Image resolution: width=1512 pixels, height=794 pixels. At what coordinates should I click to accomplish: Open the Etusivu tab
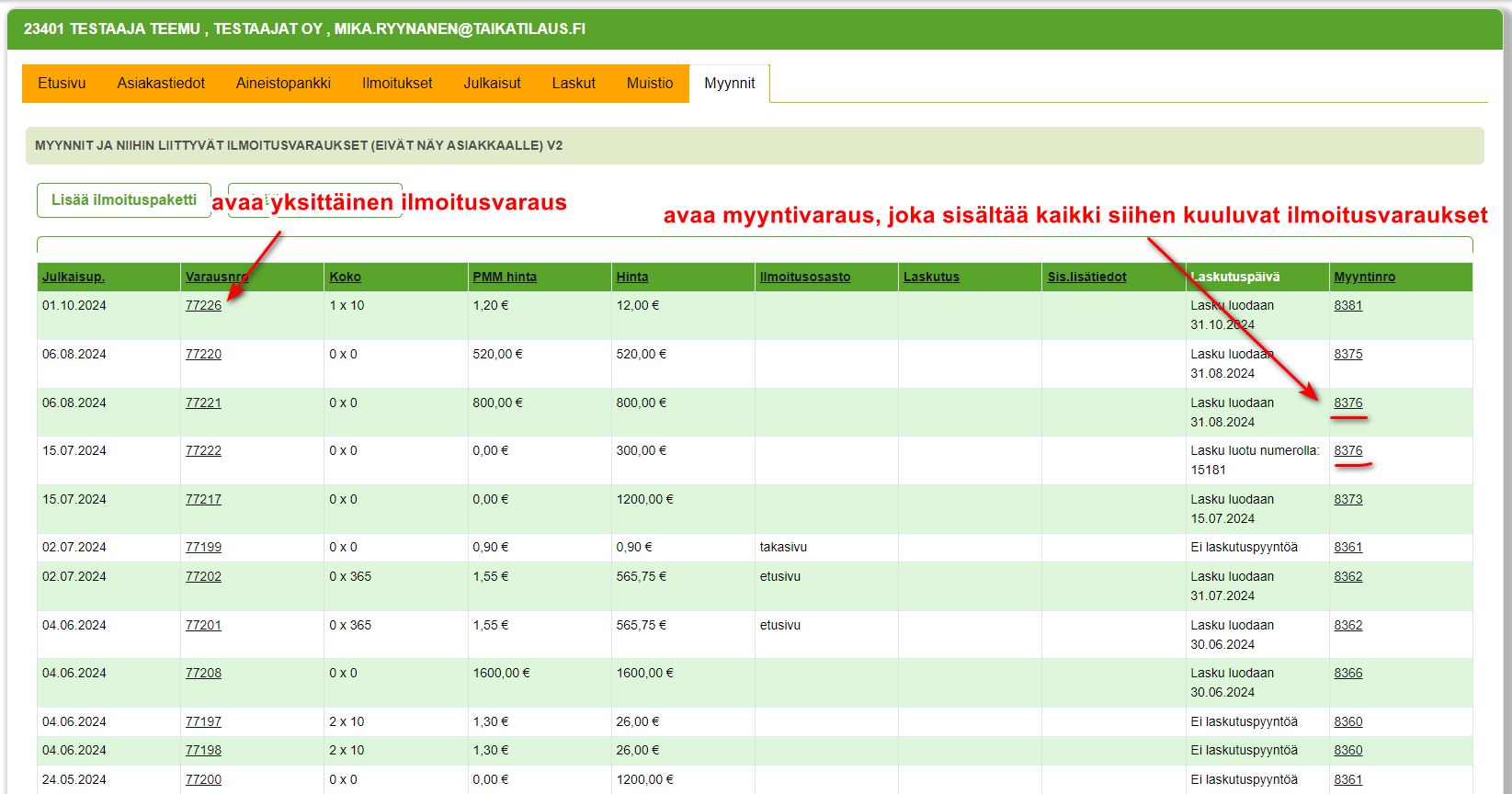click(62, 84)
